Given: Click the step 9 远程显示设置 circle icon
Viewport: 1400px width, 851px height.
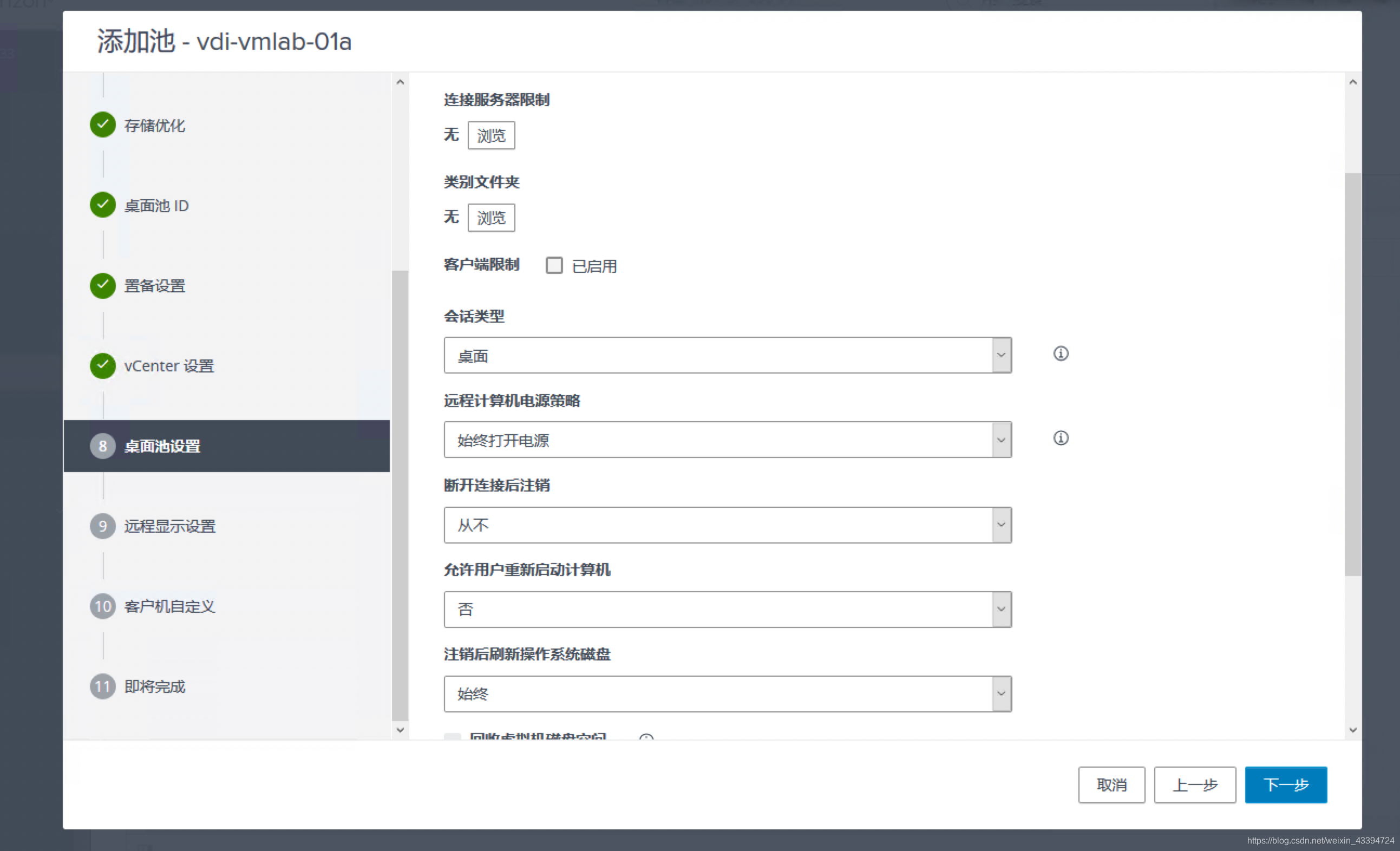Looking at the screenshot, I should click(102, 526).
